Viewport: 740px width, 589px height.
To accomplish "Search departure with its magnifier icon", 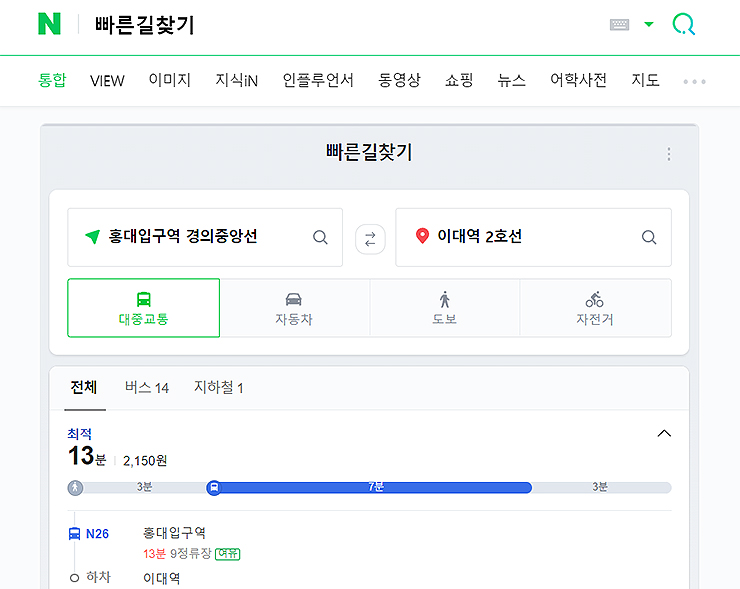I will pos(320,237).
